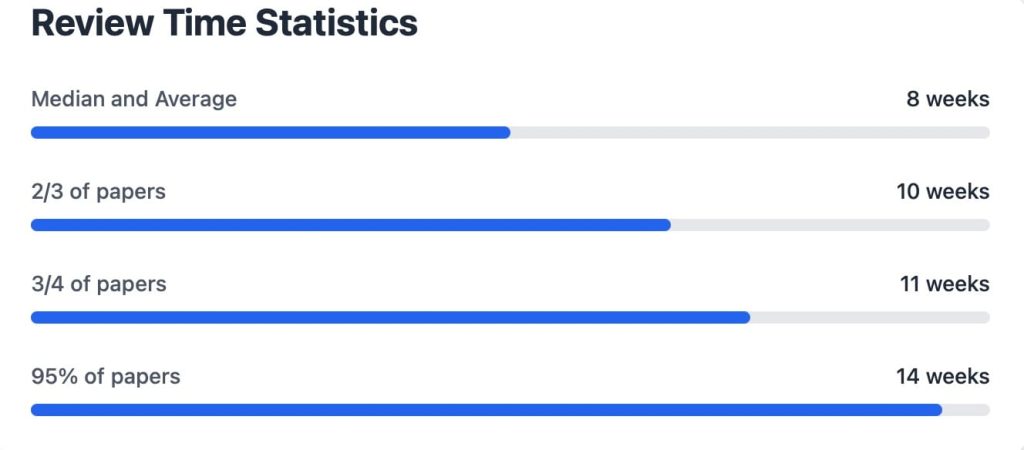Click the blue fill of 95% of papers bar

coord(487,410)
